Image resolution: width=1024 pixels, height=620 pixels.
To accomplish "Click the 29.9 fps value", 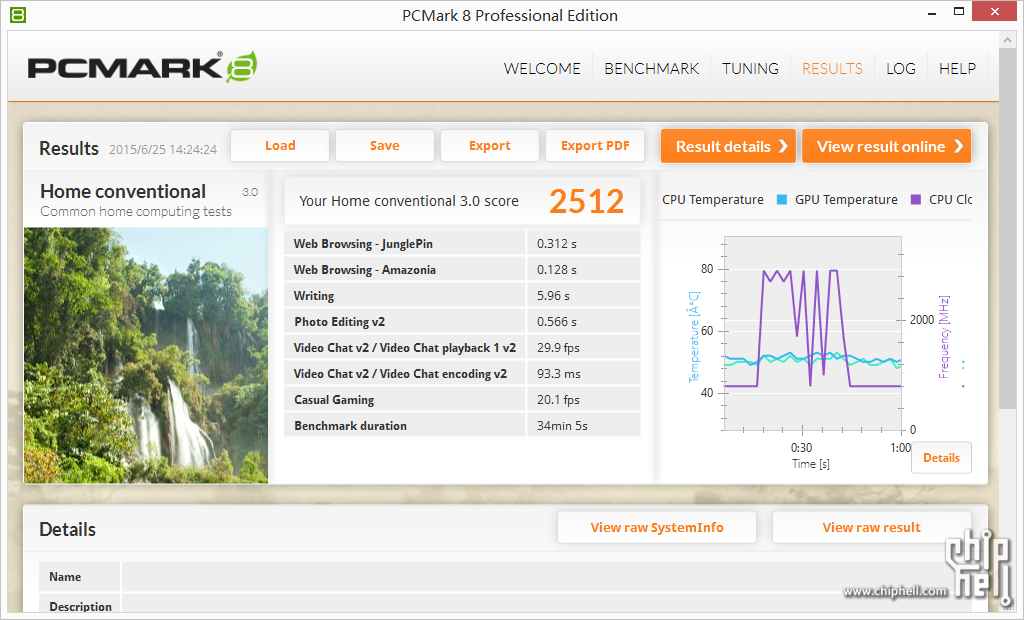I will point(558,348).
